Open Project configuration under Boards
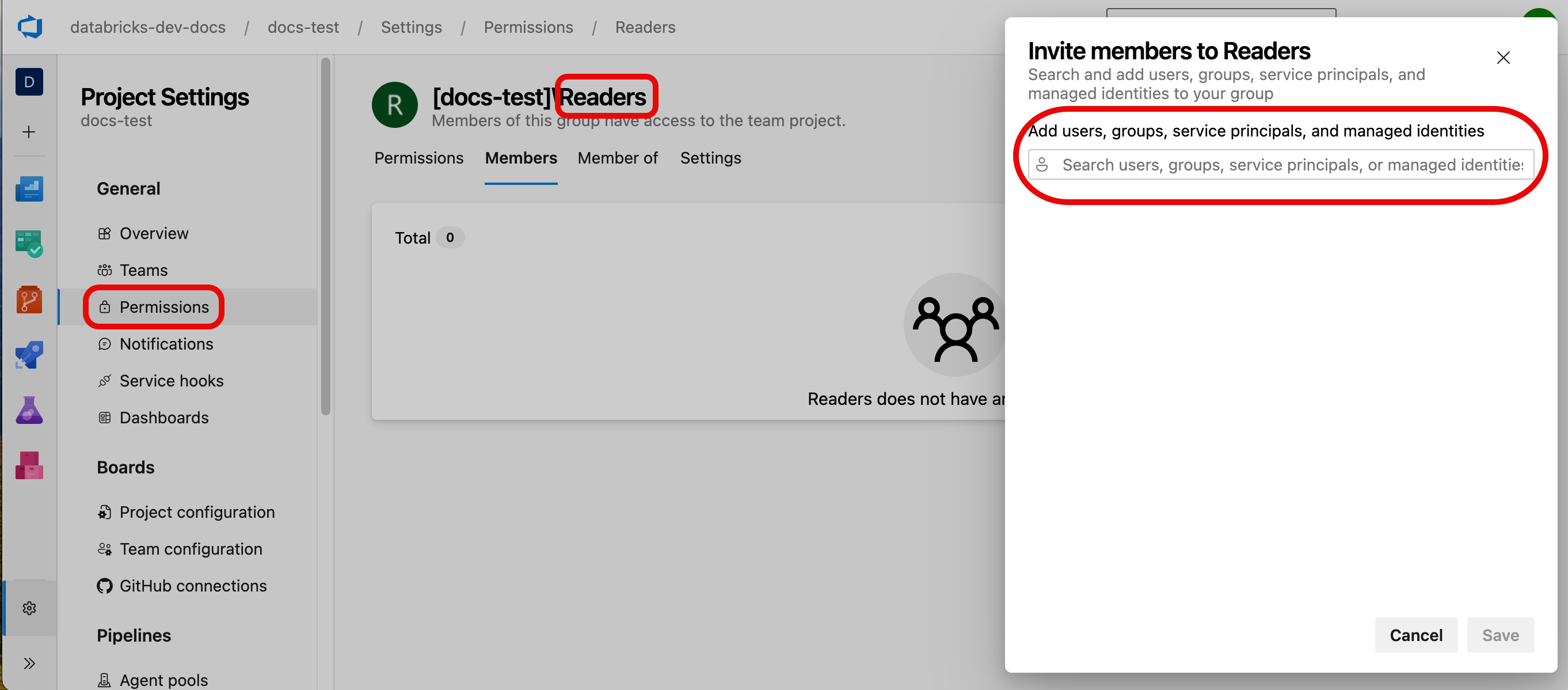This screenshot has height=690, width=1568. click(x=197, y=512)
